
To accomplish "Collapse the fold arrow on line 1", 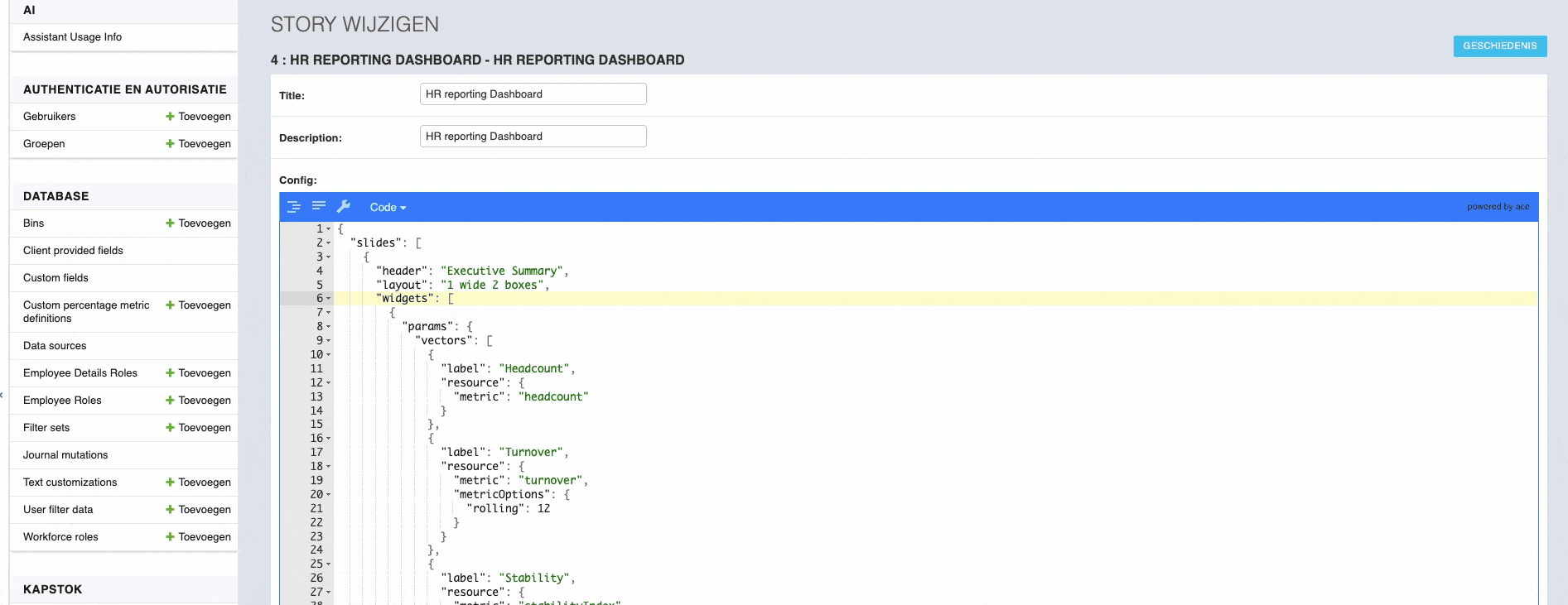I will (x=329, y=229).
